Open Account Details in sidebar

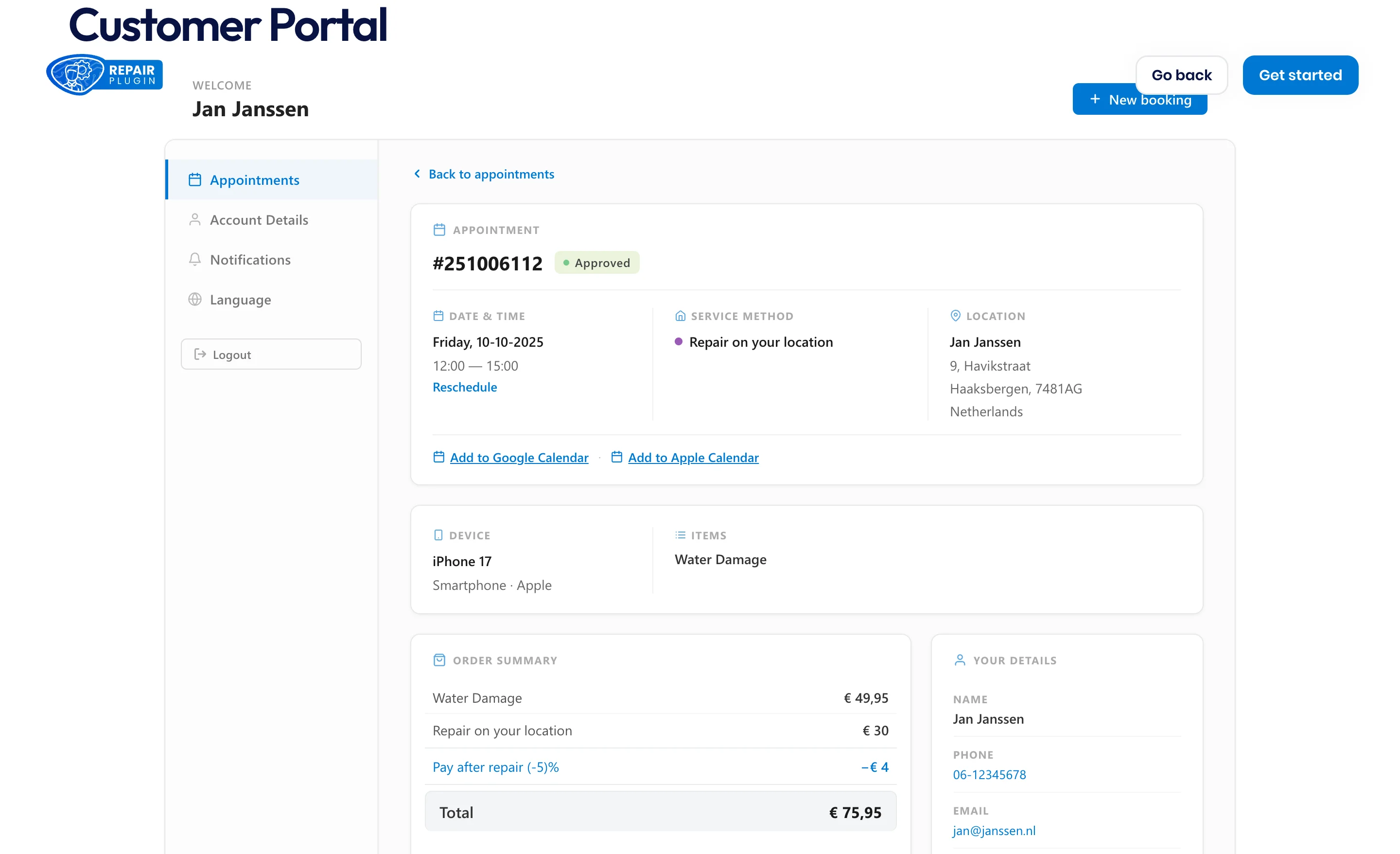pyautogui.click(x=272, y=220)
